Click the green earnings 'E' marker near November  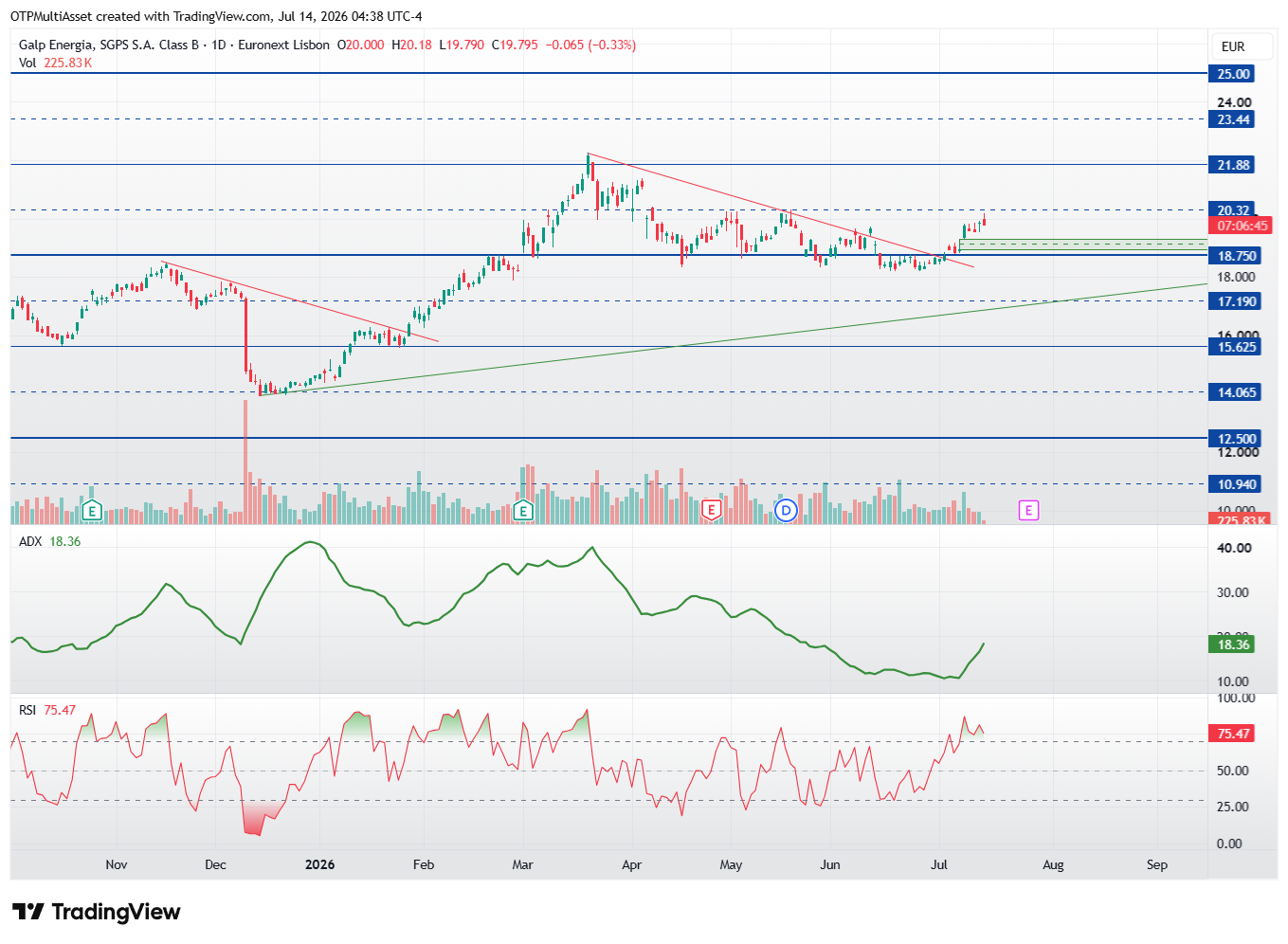coord(92,511)
